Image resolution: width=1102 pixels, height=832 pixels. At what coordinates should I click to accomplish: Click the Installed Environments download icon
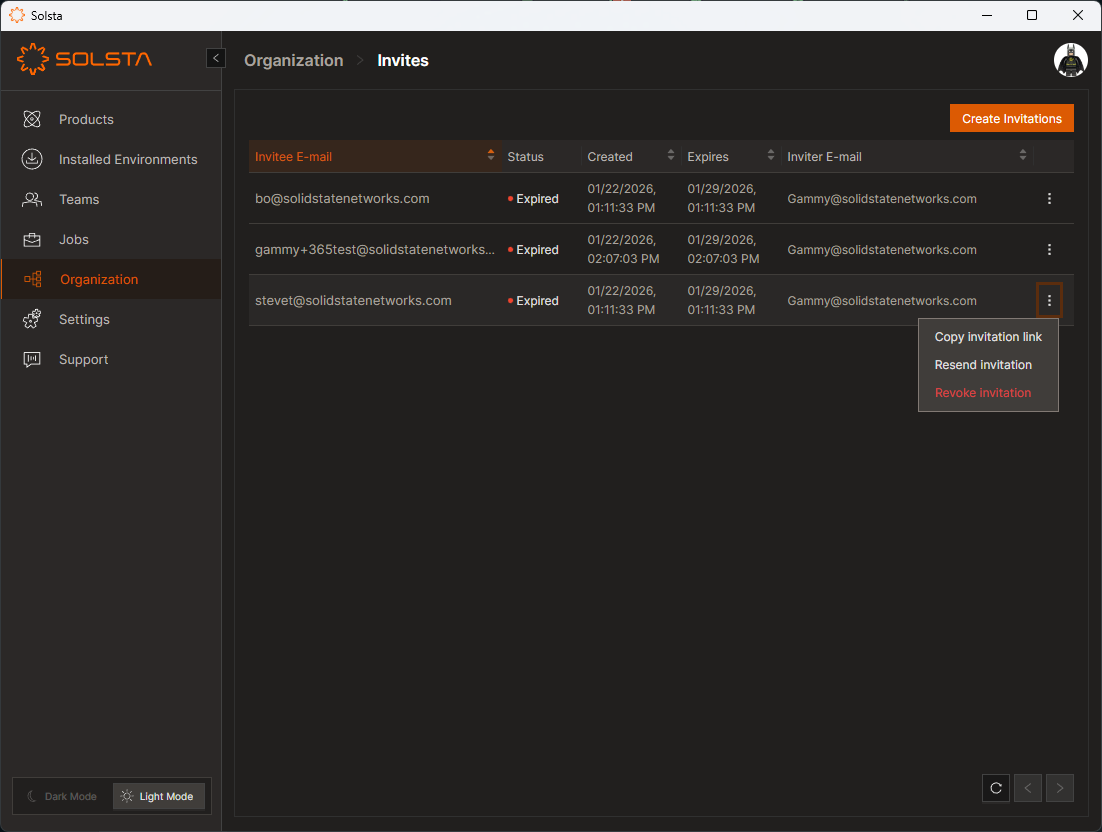pyautogui.click(x=32, y=160)
